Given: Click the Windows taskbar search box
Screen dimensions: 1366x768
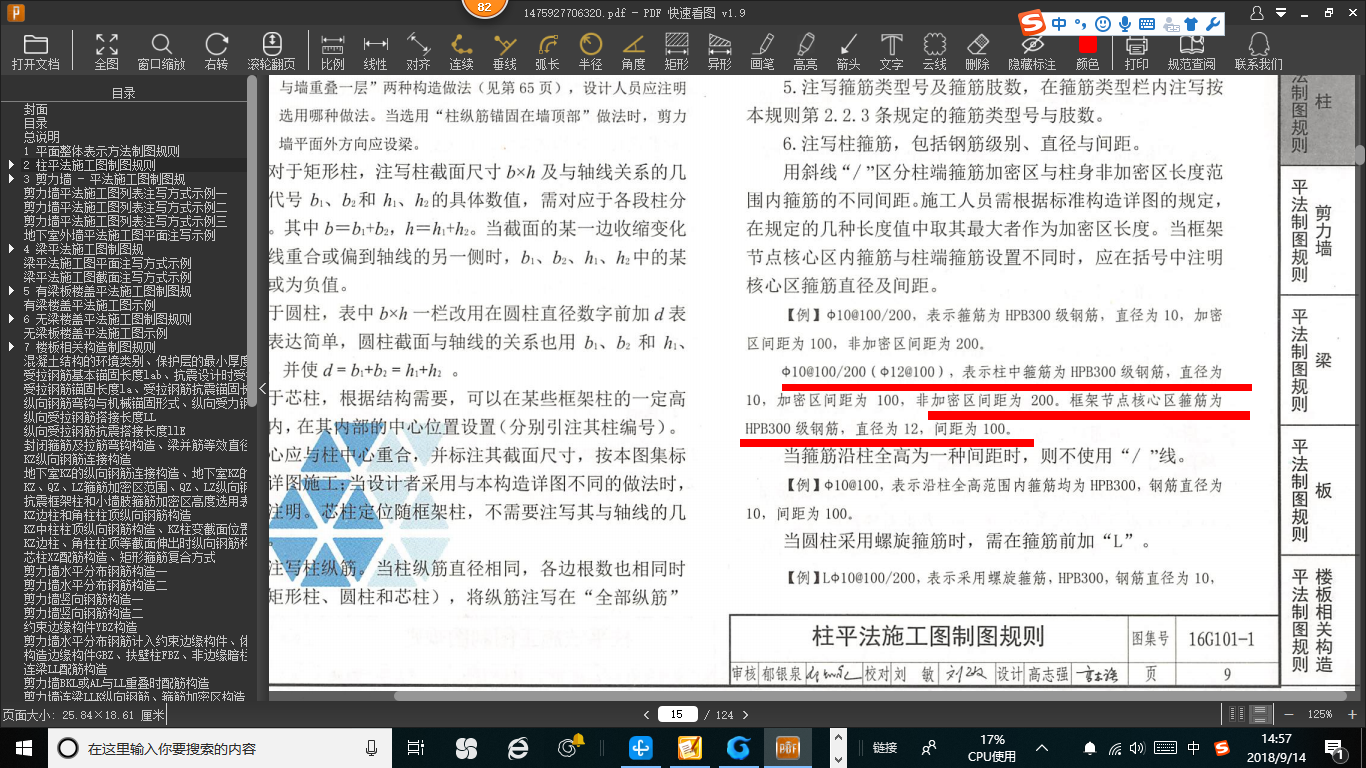Looking at the screenshot, I should (220, 747).
